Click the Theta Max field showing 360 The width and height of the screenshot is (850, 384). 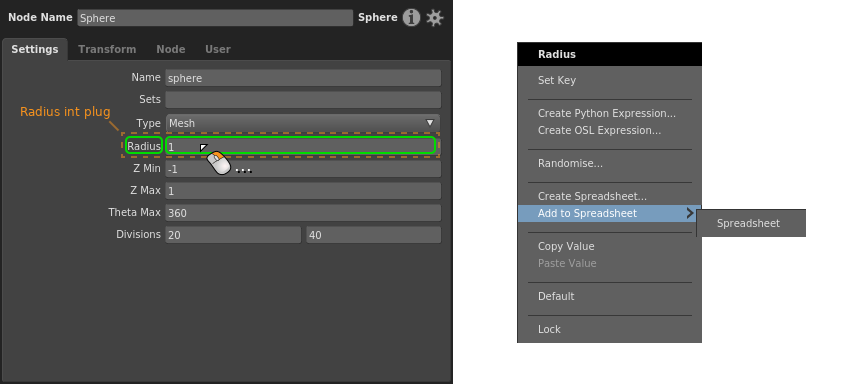[303, 213]
